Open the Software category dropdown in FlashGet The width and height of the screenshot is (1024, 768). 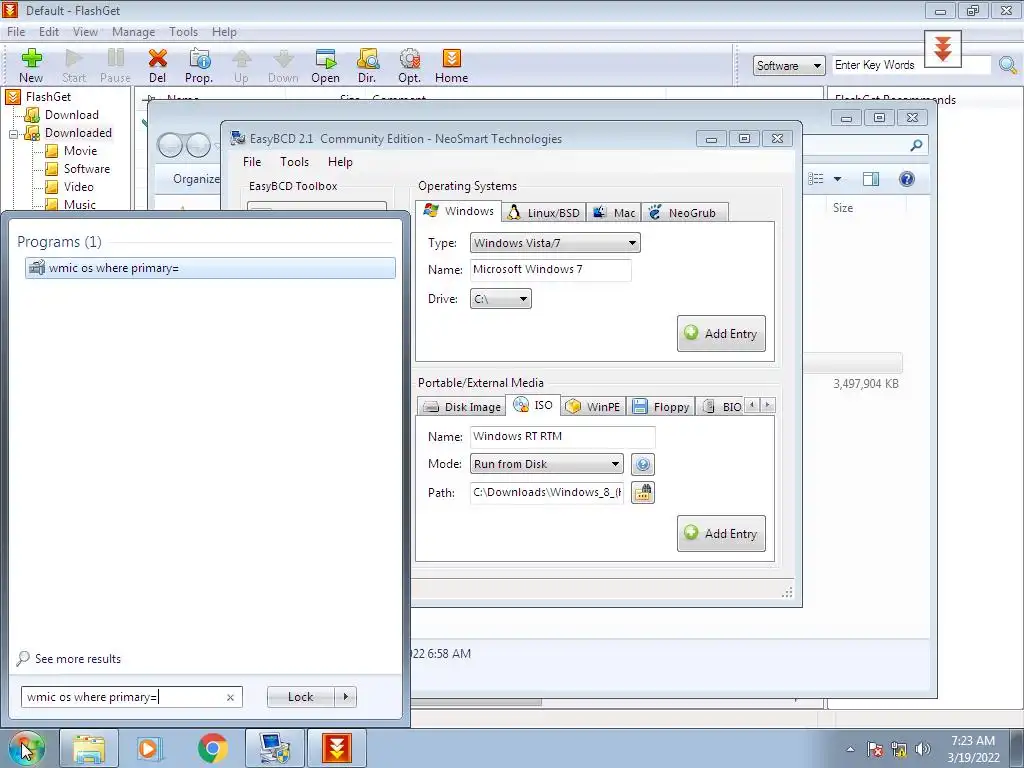[789, 65]
